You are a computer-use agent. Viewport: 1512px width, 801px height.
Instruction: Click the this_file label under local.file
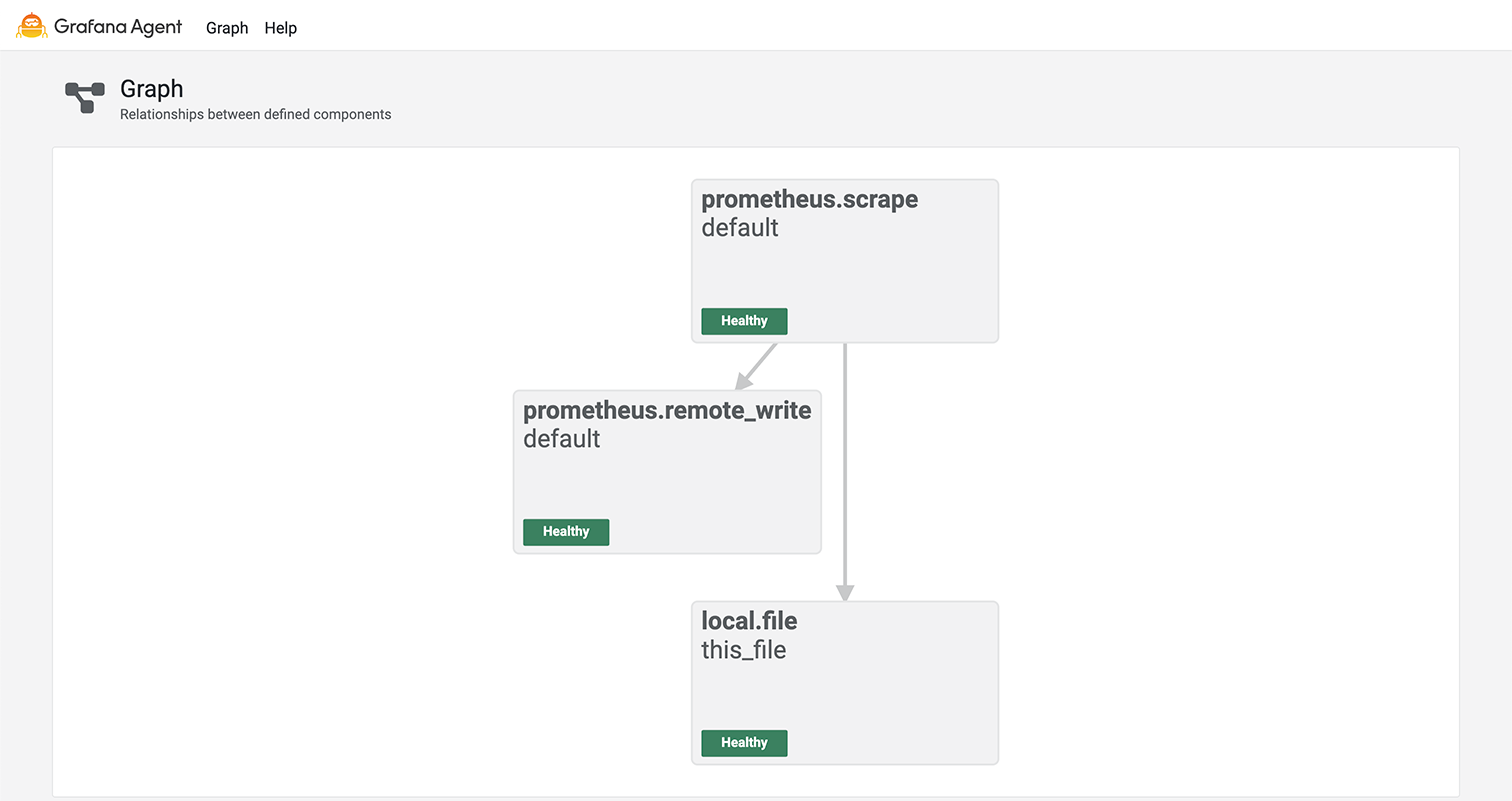point(743,650)
